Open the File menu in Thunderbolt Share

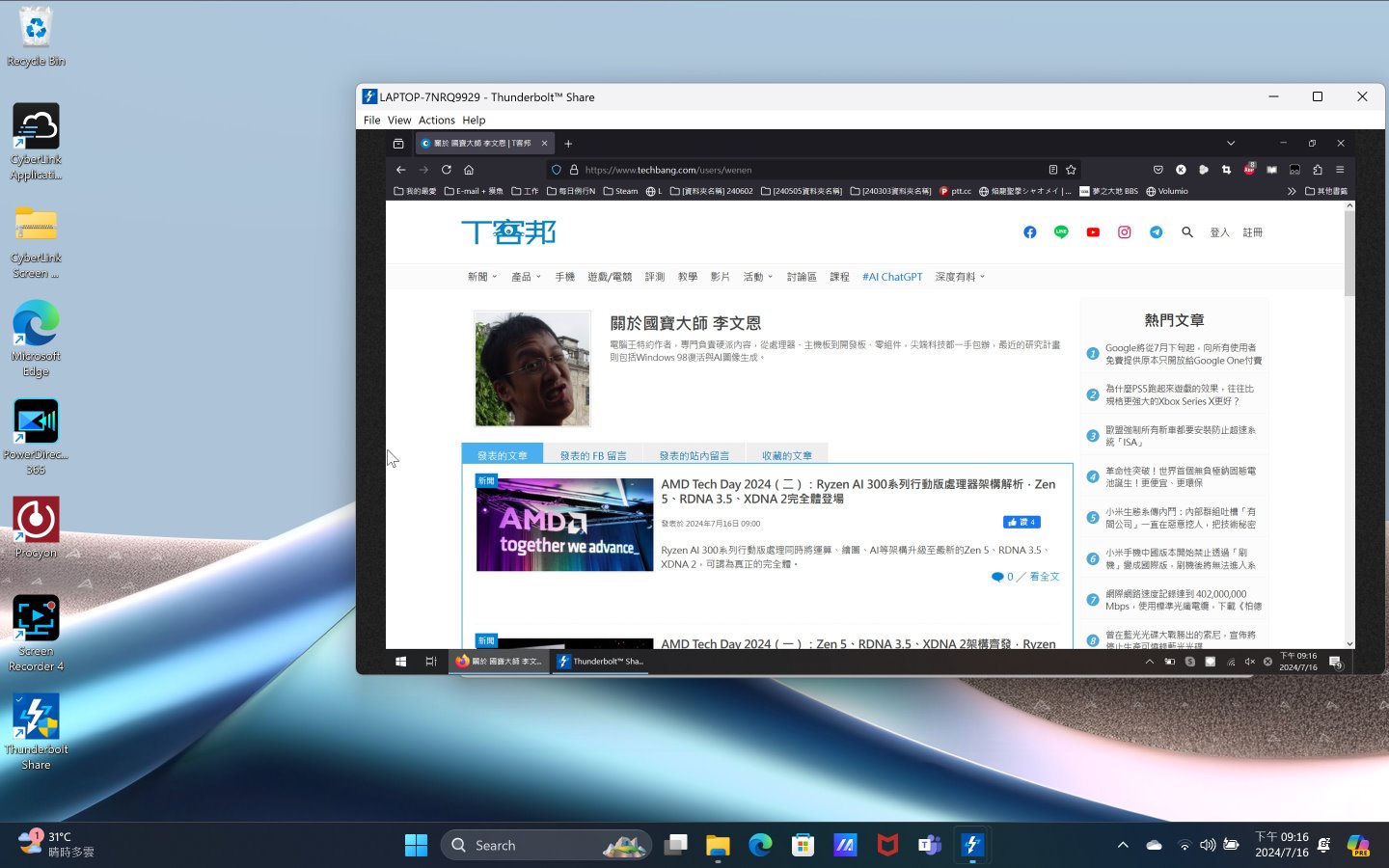371,121
